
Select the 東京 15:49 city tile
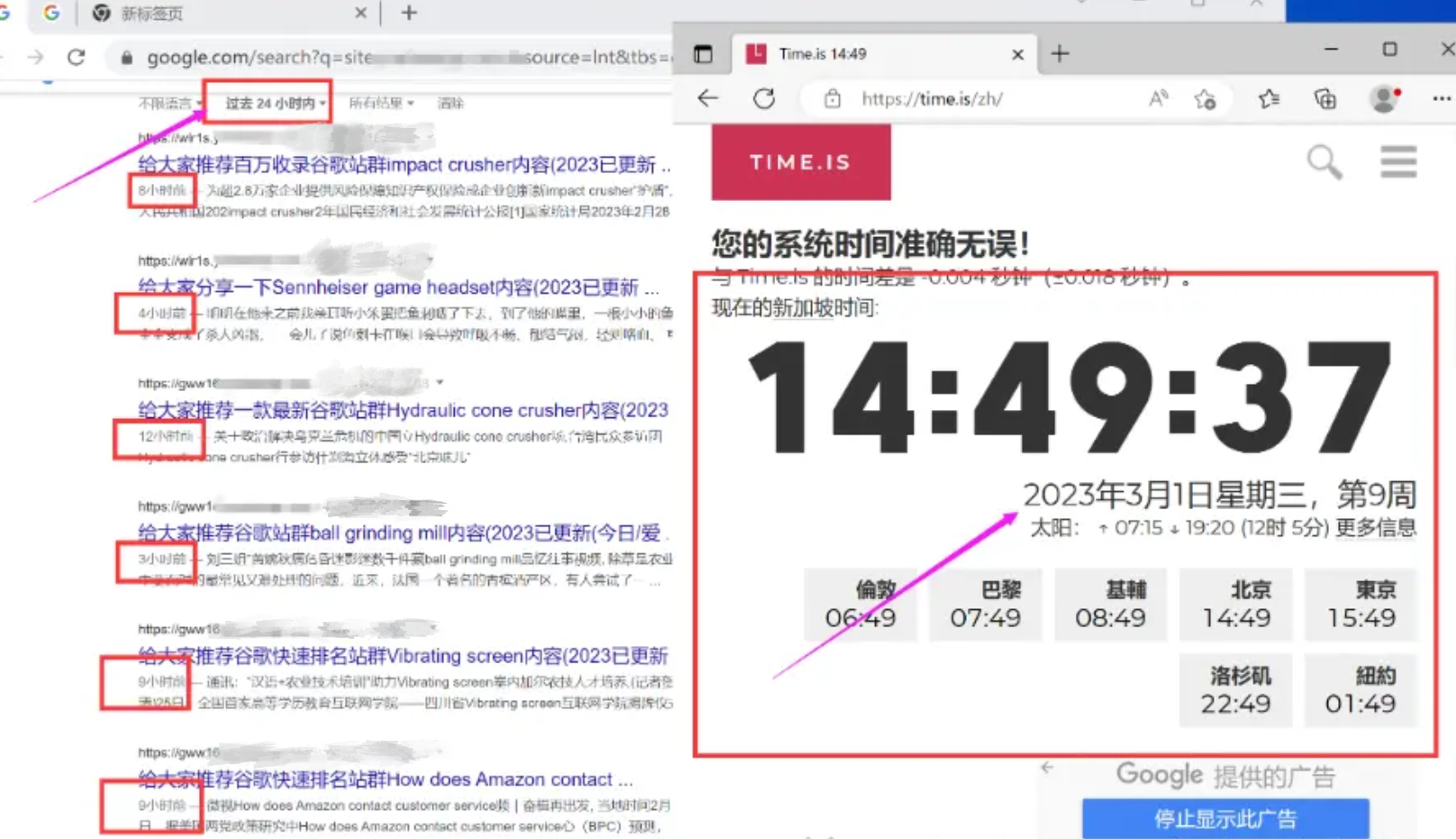(x=1361, y=605)
